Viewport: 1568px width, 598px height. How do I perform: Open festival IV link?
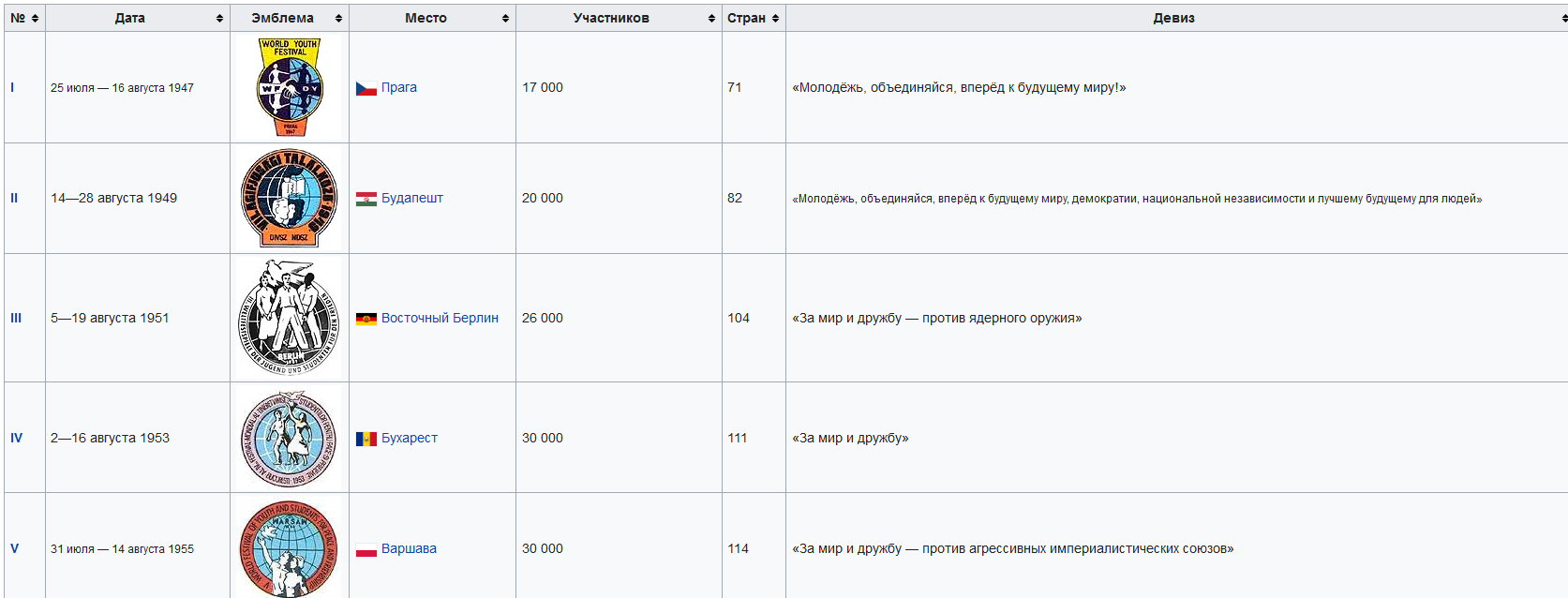point(16,438)
